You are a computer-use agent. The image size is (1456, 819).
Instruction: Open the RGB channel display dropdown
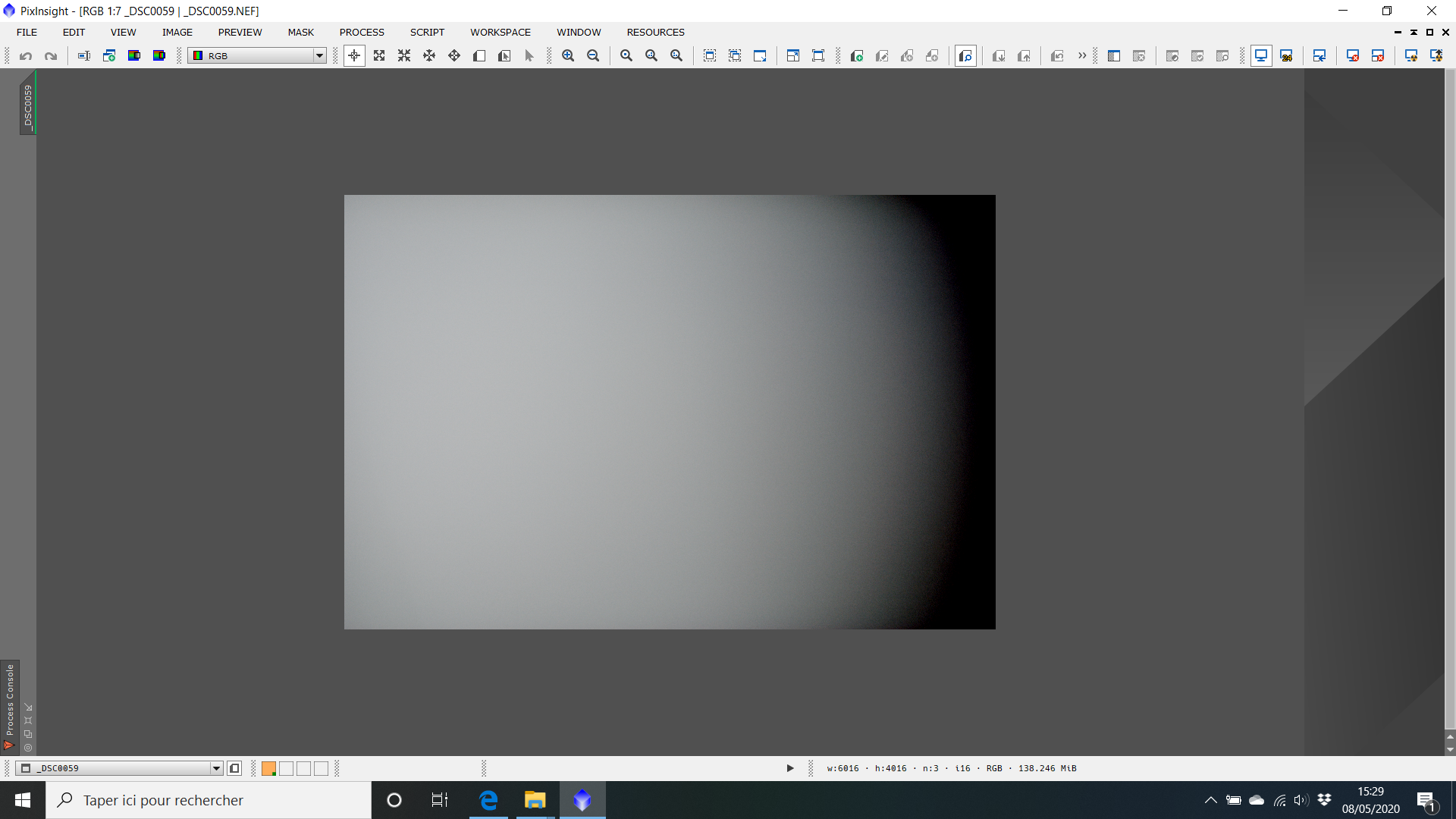[x=319, y=56]
